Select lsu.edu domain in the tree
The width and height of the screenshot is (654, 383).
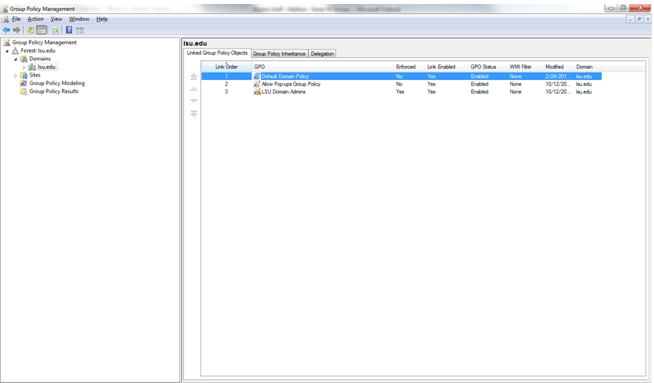click(x=46, y=67)
